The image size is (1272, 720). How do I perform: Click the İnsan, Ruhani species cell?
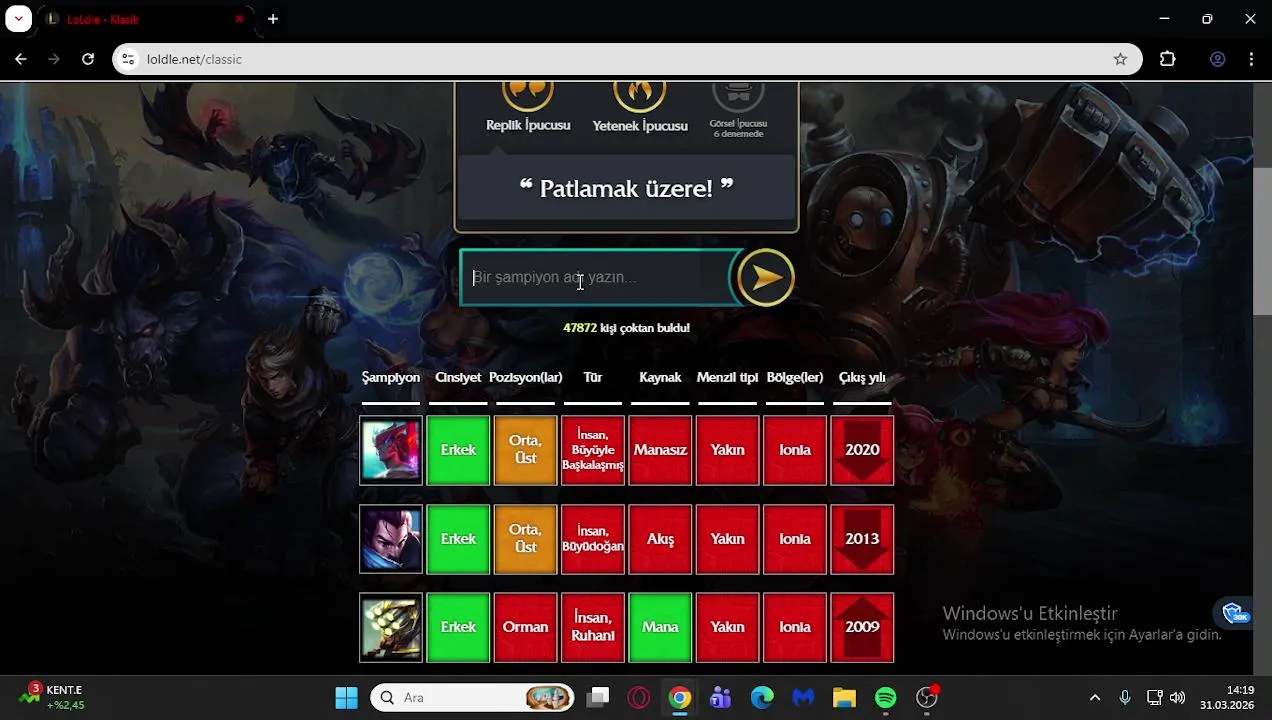pyautogui.click(x=593, y=627)
